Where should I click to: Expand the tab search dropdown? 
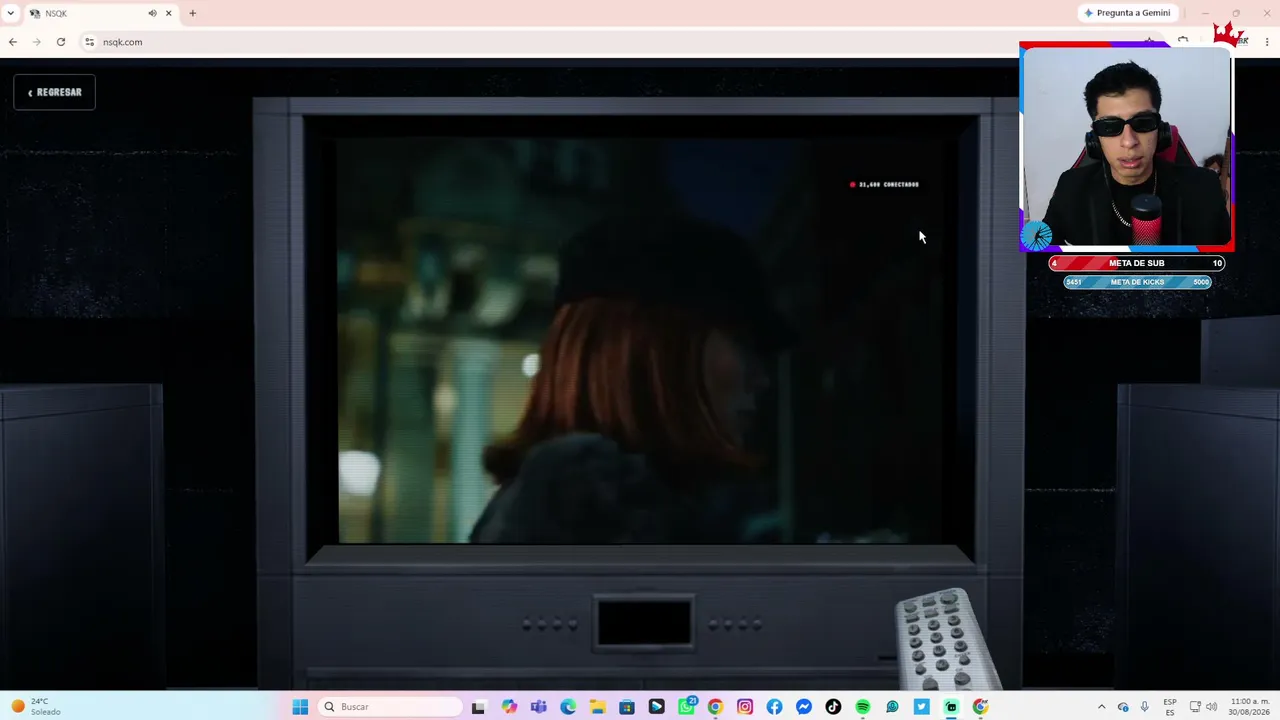[11, 13]
